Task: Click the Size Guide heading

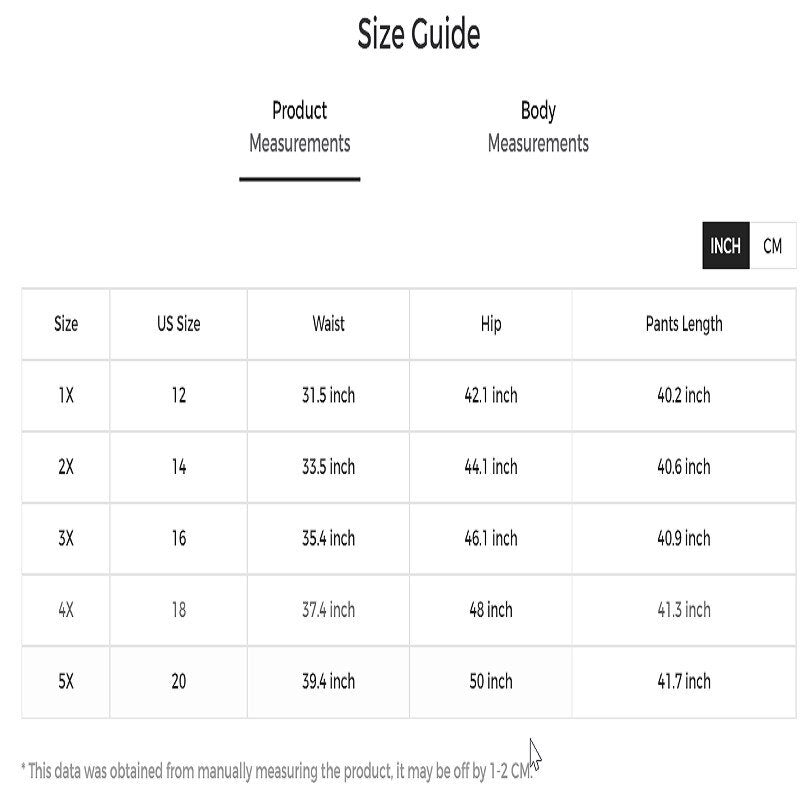Action: click(419, 34)
